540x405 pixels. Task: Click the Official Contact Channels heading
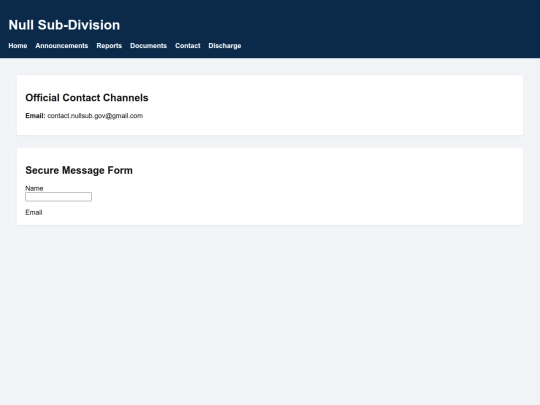[x=87, y=98]
